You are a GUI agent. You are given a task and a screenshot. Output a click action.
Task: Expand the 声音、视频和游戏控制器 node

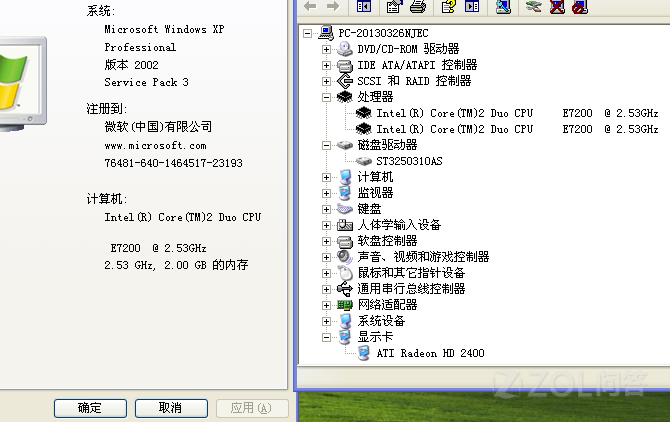(x=326, y=257)
